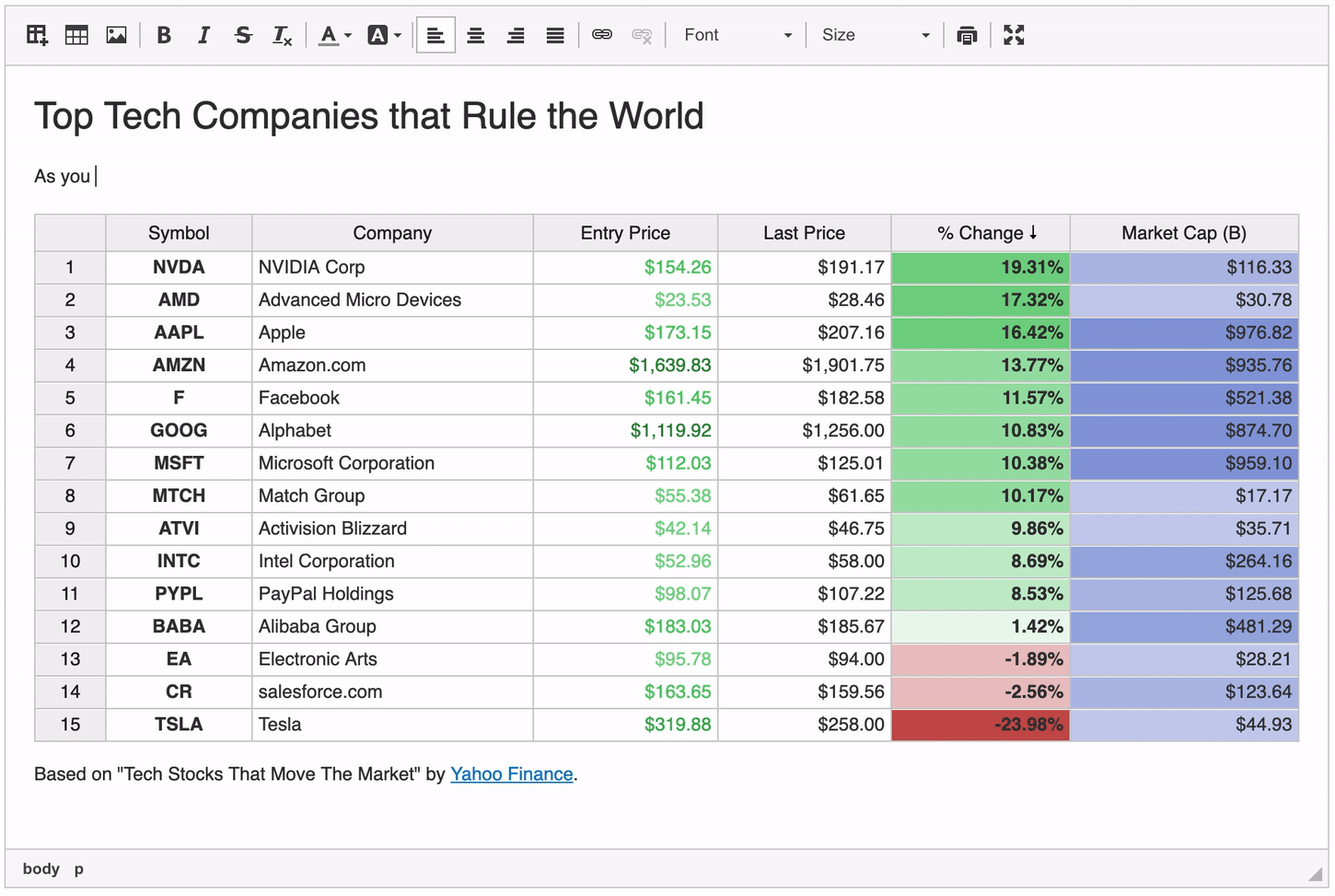The height and width of the screenshot is (896, 1335).
Task: Click the Market Cap (B) column header
Action: point(1184,233)
